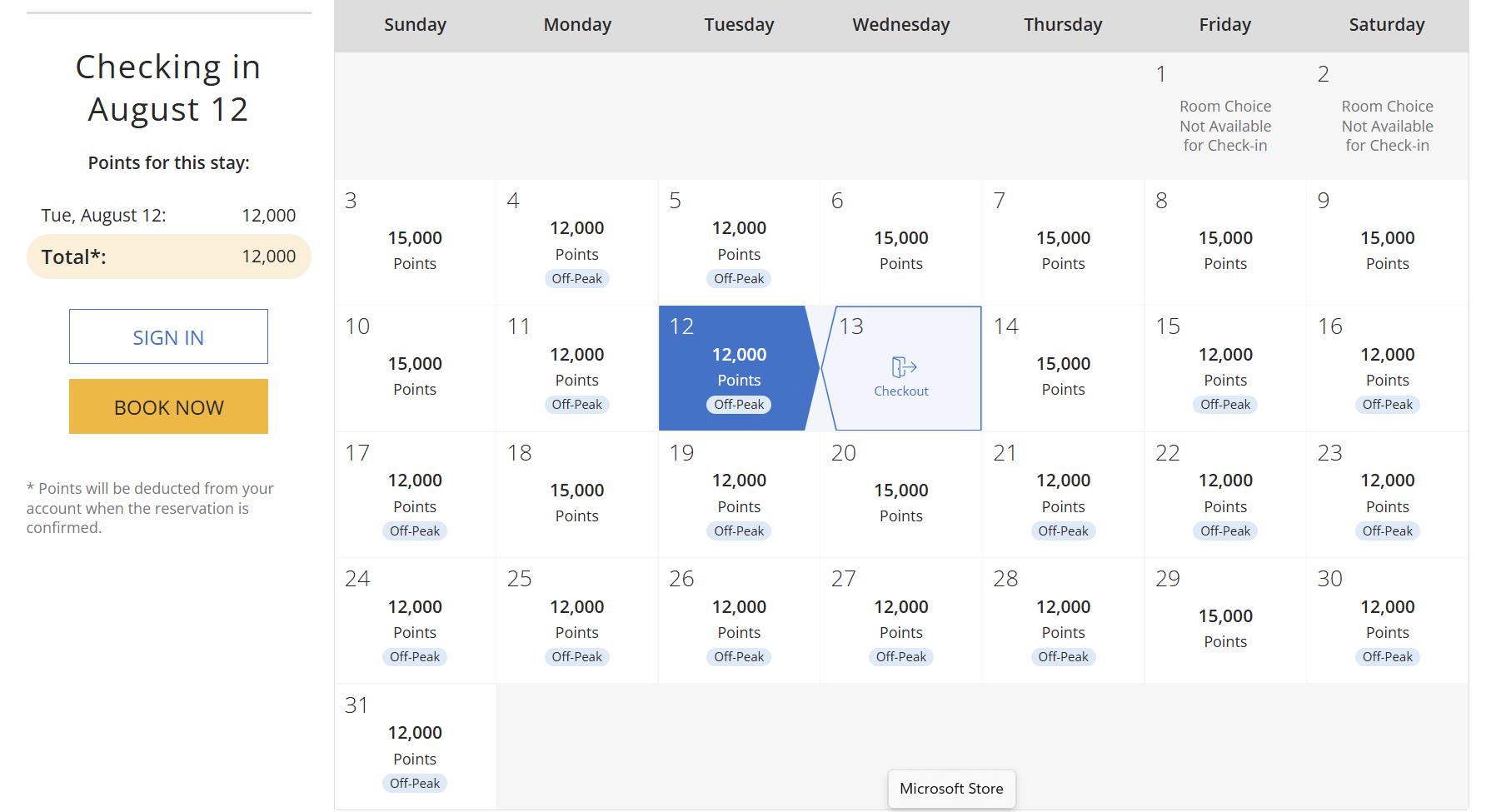The height and width of the screenshot is (812, 1496).
Task: Choose Saturday August 16 cell
Action: (1387, 368)
